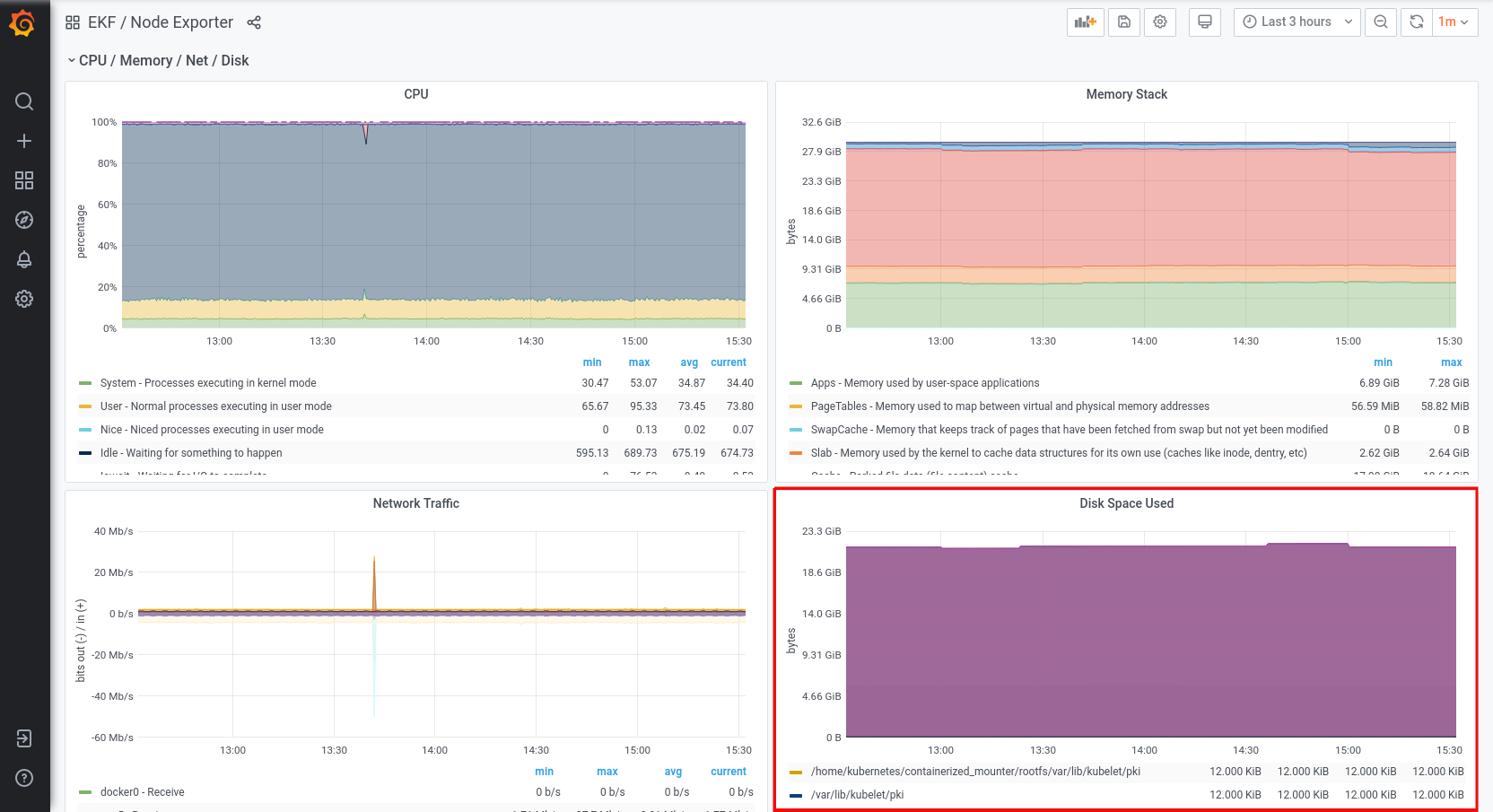Viewport: 1493px width, 812px height.
Task: Toggle the SwapCache memory series
Action: click(x=1070, y=430)
